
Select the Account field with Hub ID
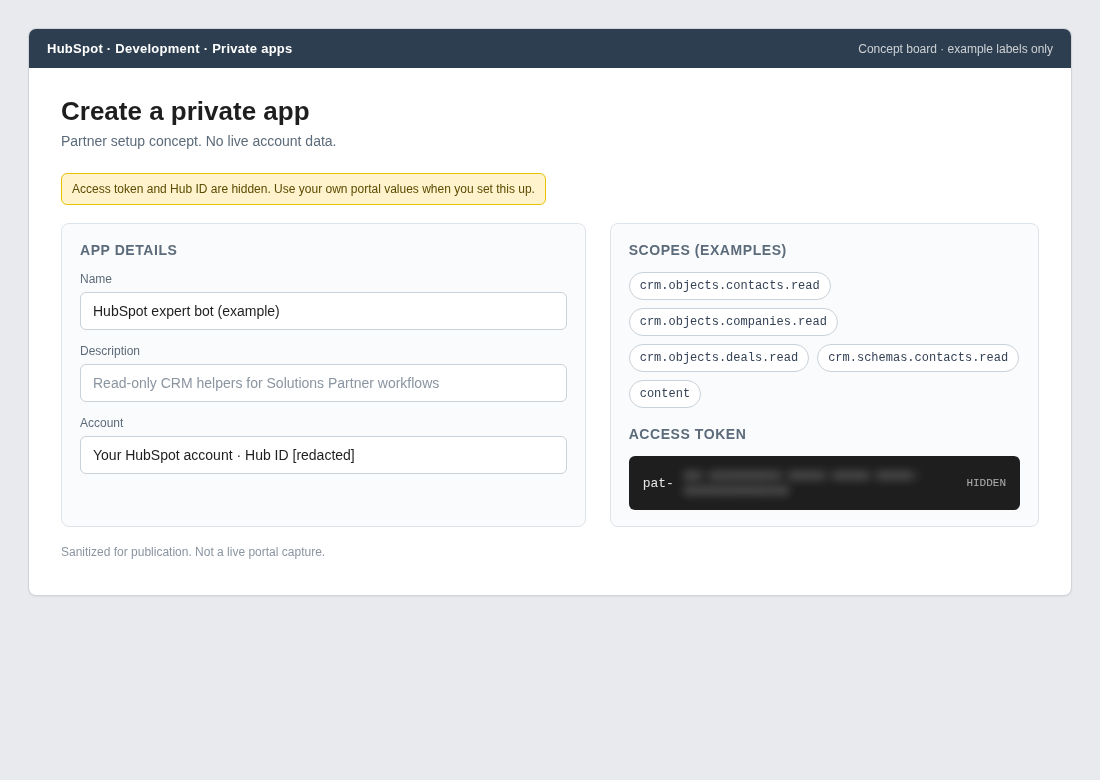(x=323, y=455)
